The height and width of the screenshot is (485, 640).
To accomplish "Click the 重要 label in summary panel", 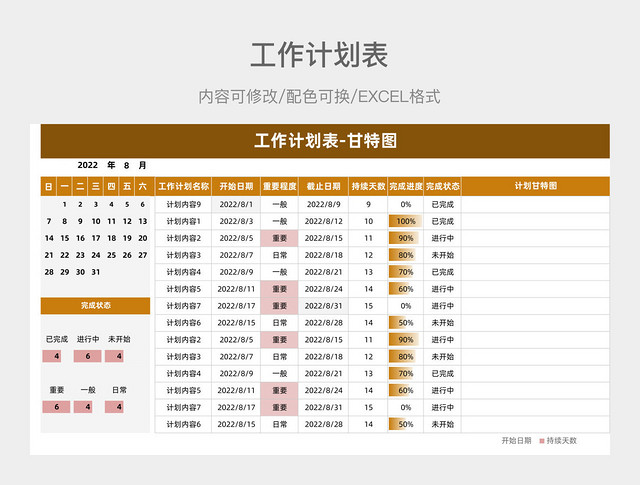I will pyautogui.click(x=57, y=390).
